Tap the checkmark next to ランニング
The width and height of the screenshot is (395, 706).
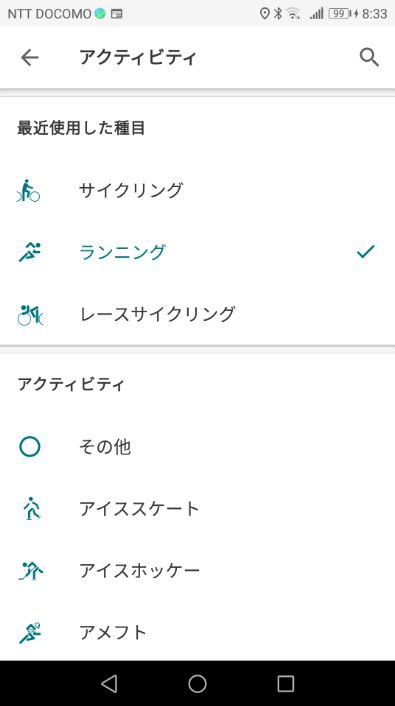point(365,252)
